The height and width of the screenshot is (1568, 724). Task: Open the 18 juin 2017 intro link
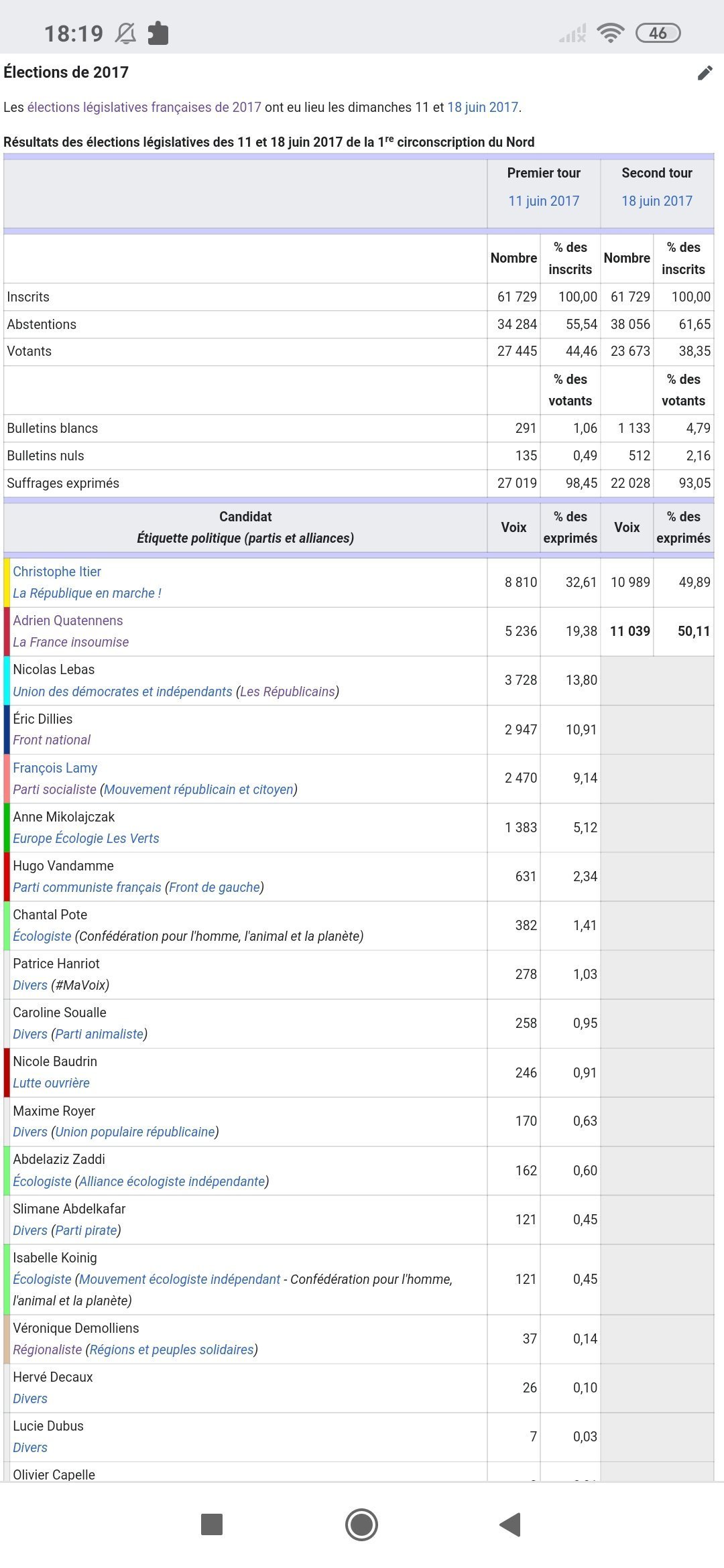click(483, 107)
